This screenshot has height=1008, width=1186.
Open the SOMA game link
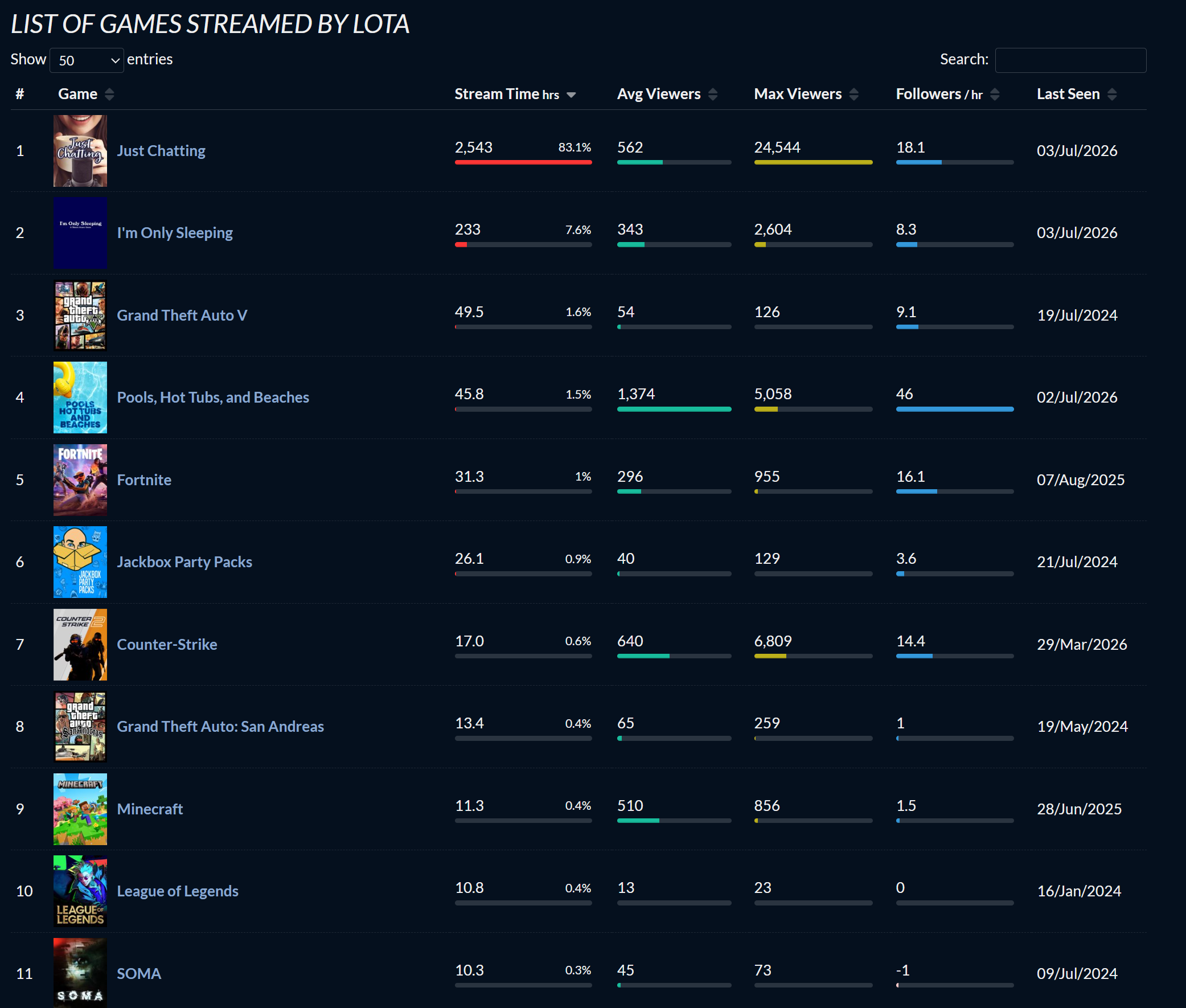139,973
